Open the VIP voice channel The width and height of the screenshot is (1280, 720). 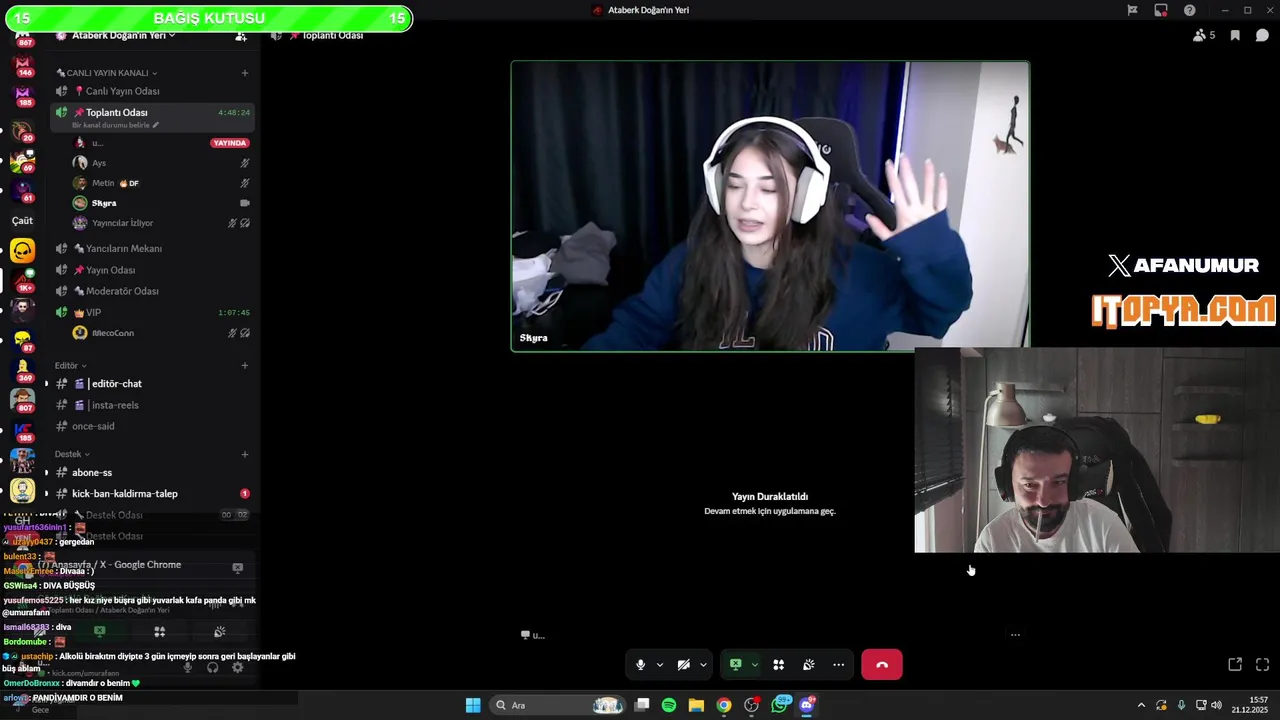pyautogui.click(x=152, y=312)
